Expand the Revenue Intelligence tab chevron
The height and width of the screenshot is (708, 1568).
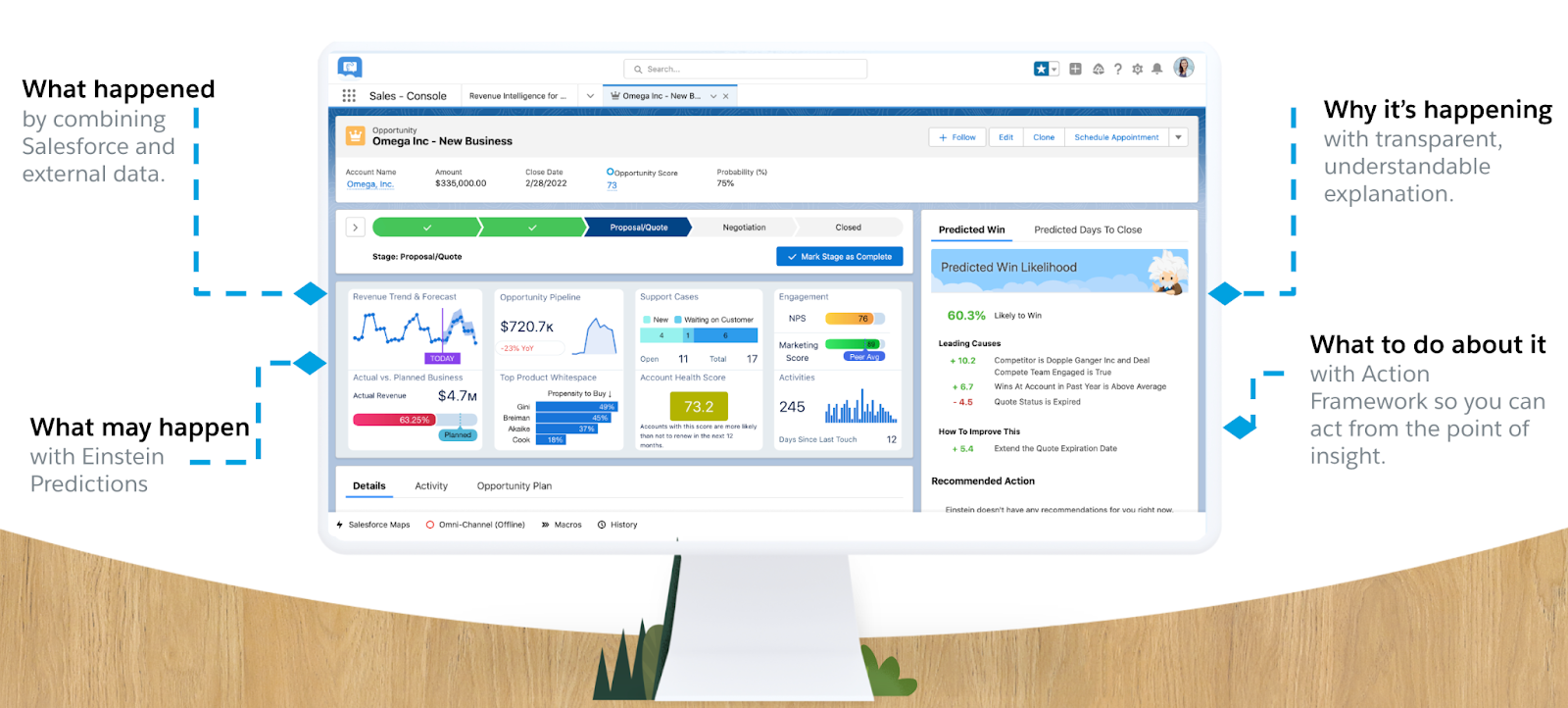click(590, 96)
